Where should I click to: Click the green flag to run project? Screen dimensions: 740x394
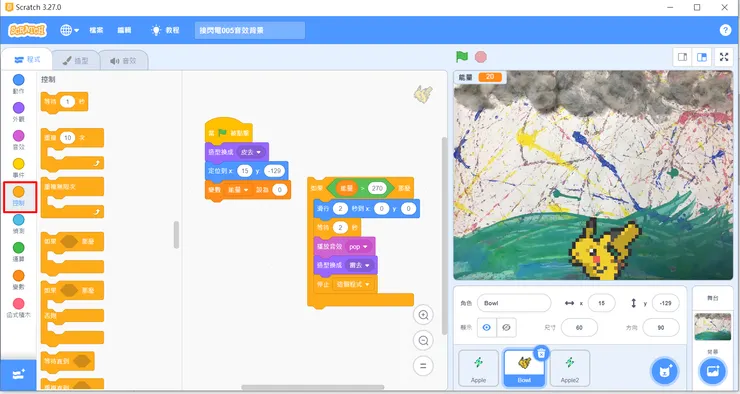(462, 57)
